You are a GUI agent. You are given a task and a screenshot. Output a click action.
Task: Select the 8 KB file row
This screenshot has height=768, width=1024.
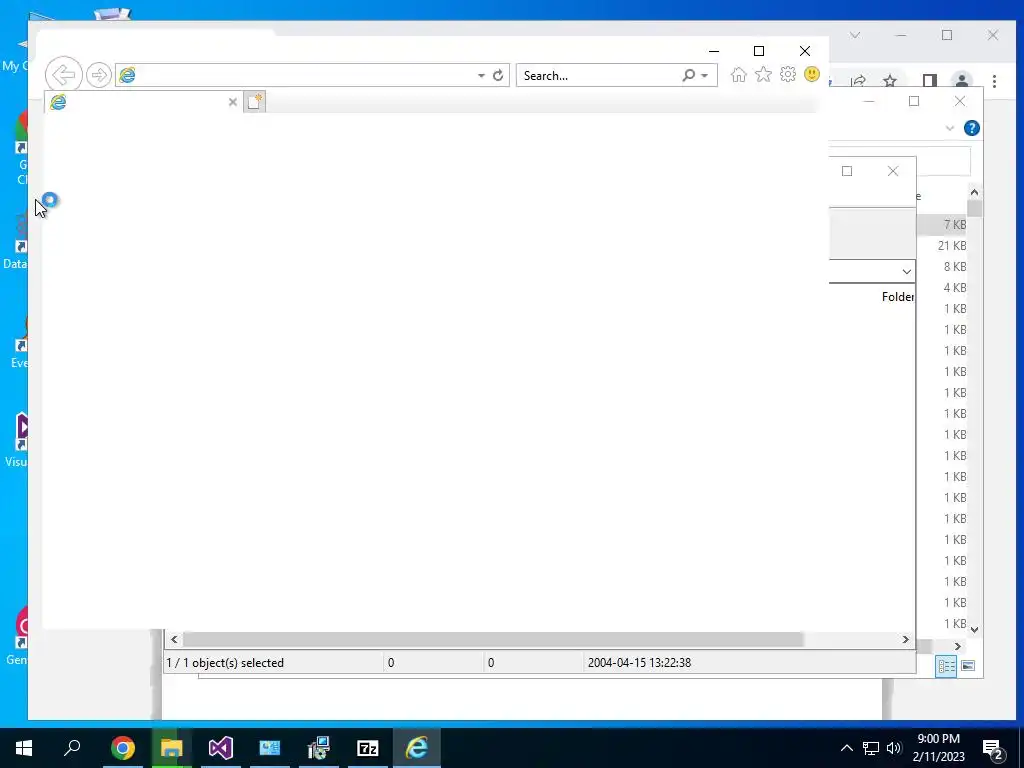941,266
